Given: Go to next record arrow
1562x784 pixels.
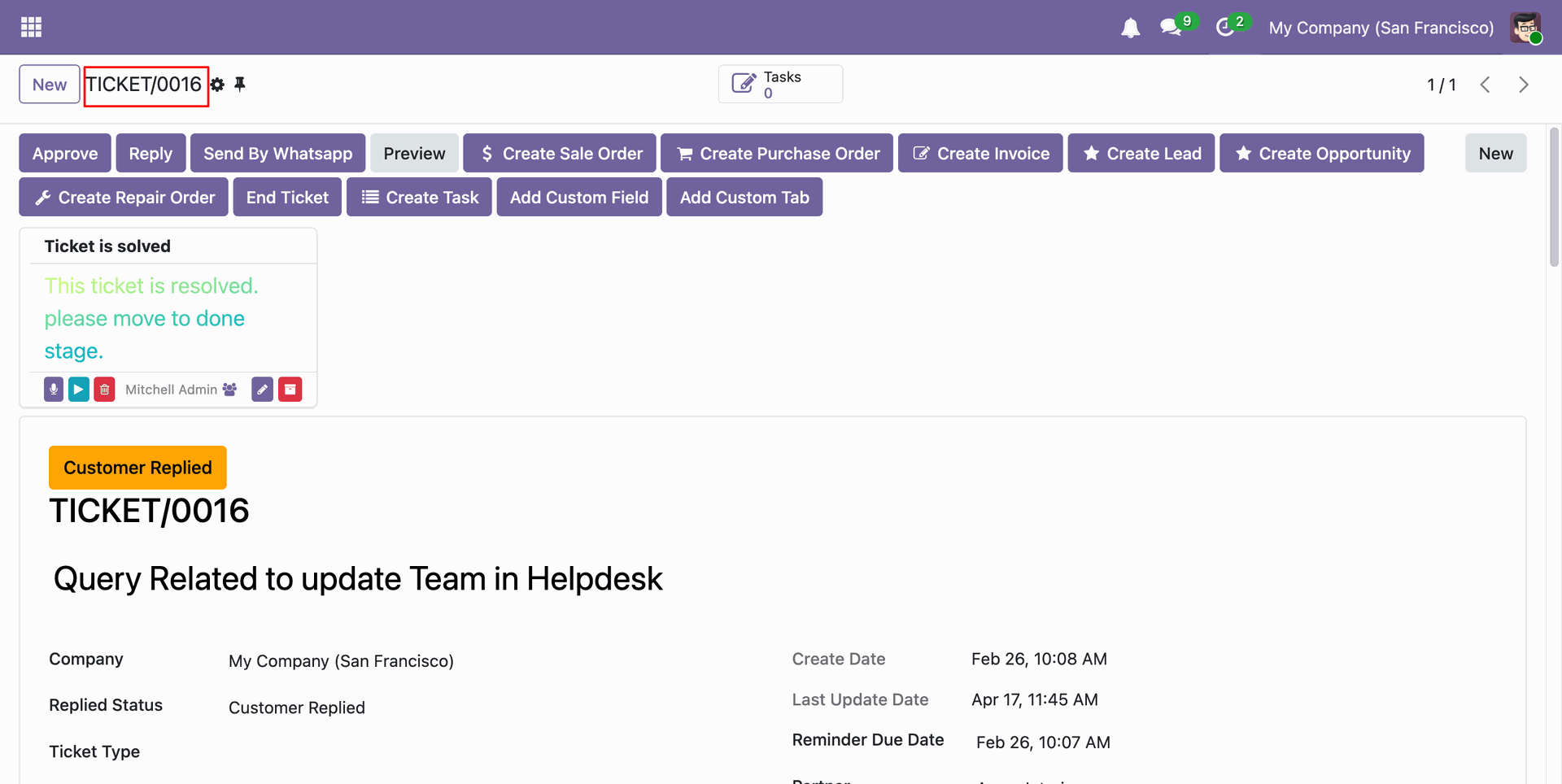Looking at the screenshot, I should (1524, 85).
